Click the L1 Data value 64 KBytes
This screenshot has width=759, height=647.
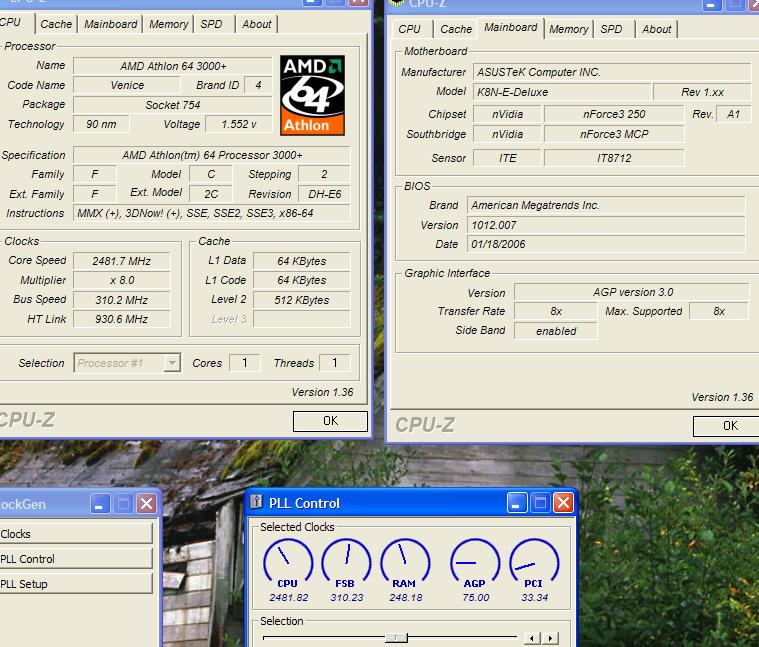coord(302,261)
